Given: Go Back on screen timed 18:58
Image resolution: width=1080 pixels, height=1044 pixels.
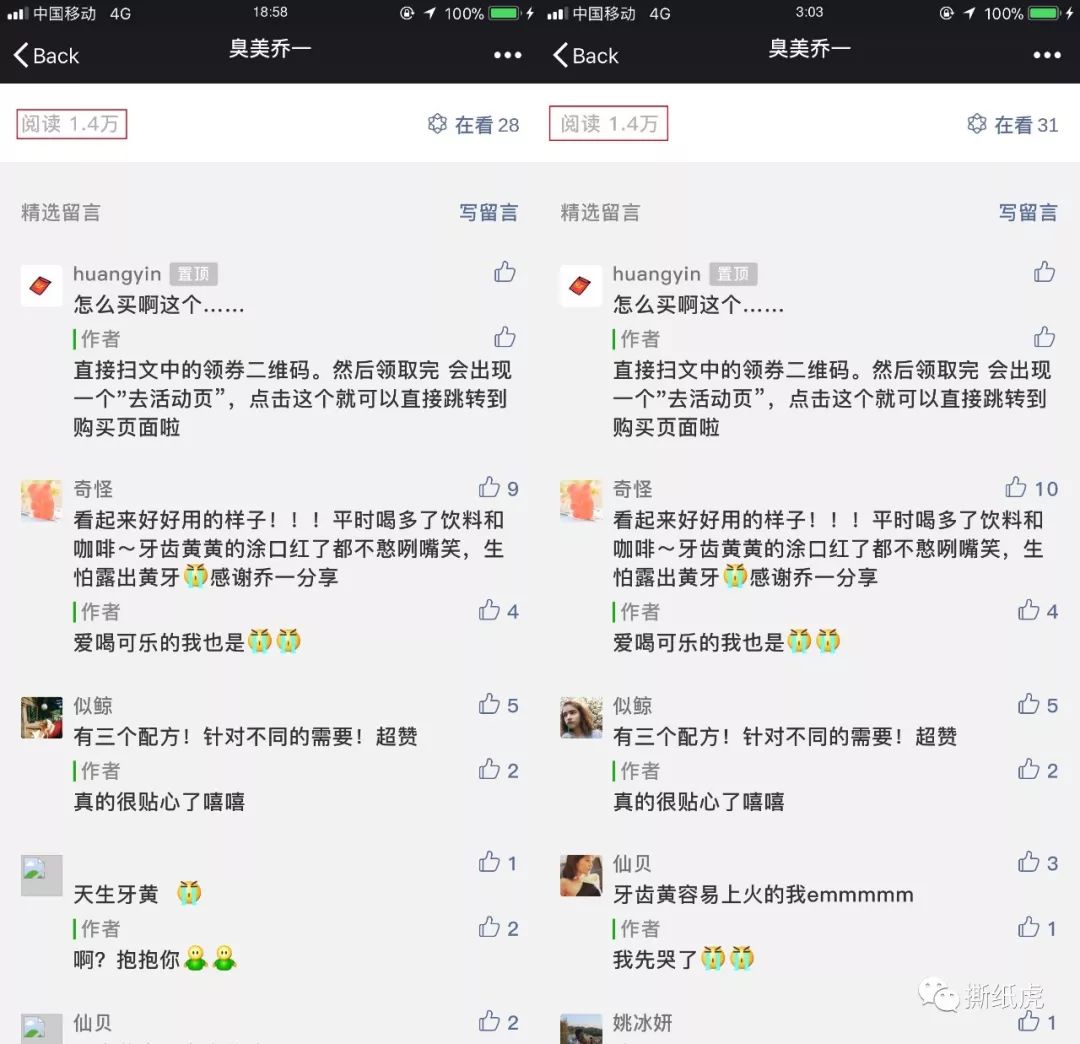Looking at the screenshot, I should tap(46, 55).
